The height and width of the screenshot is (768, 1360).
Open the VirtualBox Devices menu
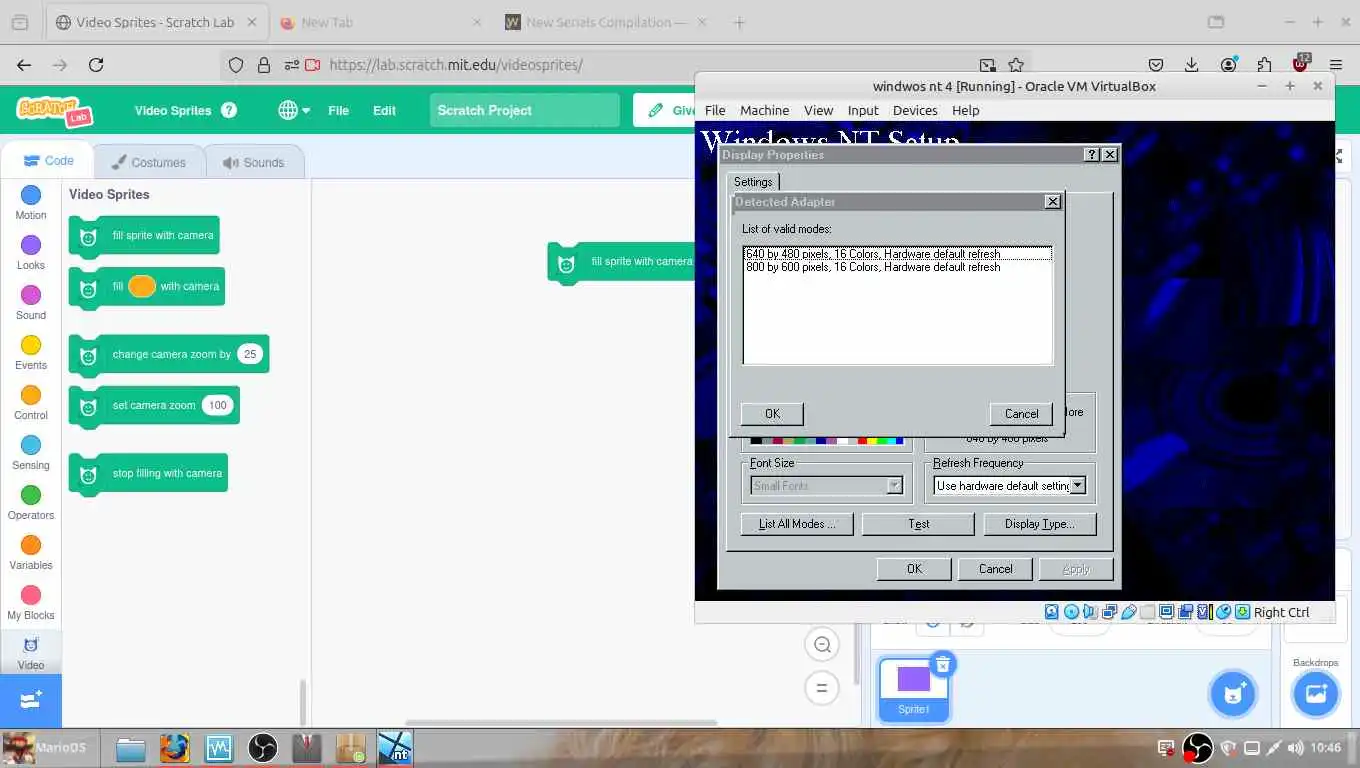coord(915,110)
